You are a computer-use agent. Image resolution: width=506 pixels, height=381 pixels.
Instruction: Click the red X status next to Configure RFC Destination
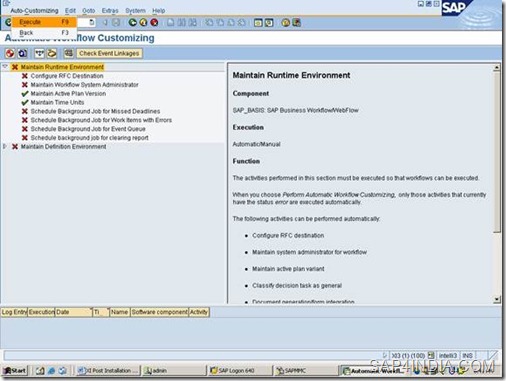[x=25, y=76]
